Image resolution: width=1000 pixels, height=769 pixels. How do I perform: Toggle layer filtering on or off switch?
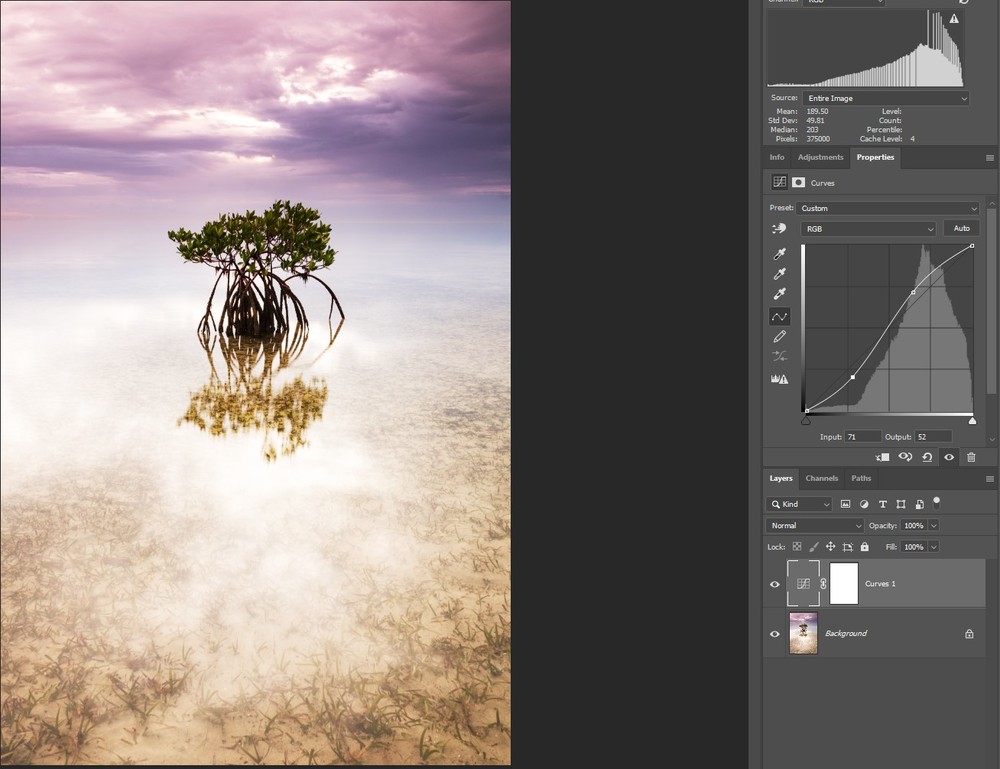click(x=936, y=502)
